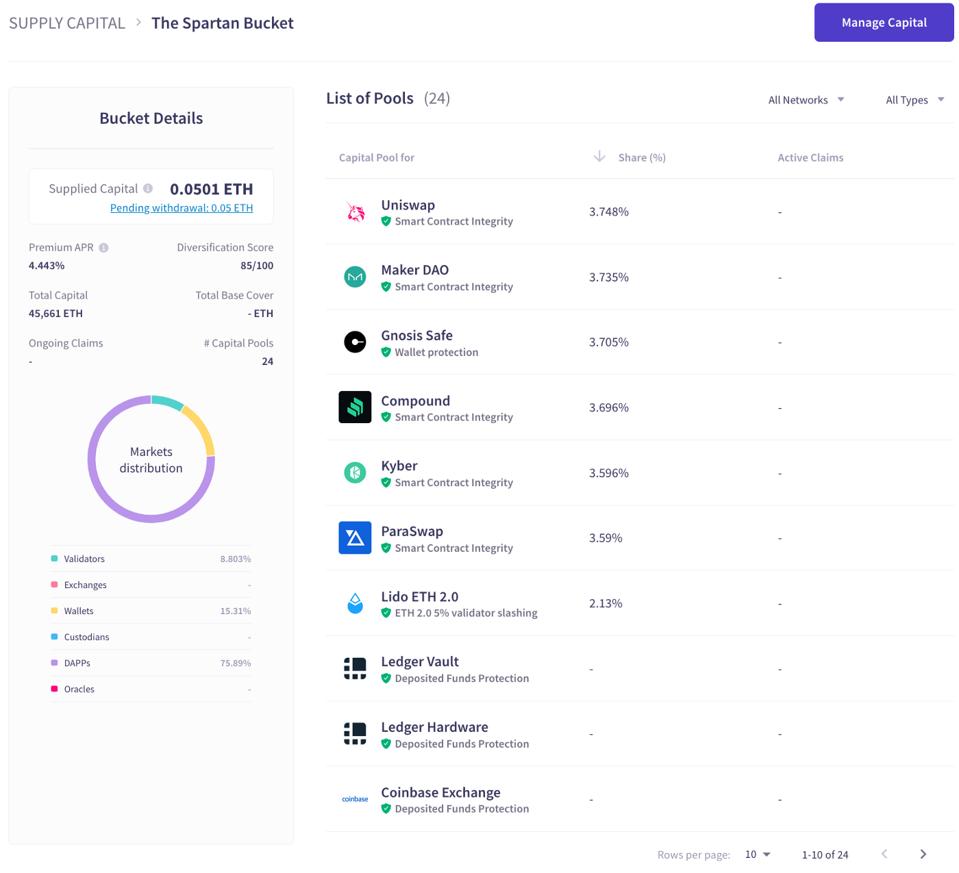Screen dimensions: 959x873
Task: Click the Premium APR info icon
Action: tap(104, 248)
